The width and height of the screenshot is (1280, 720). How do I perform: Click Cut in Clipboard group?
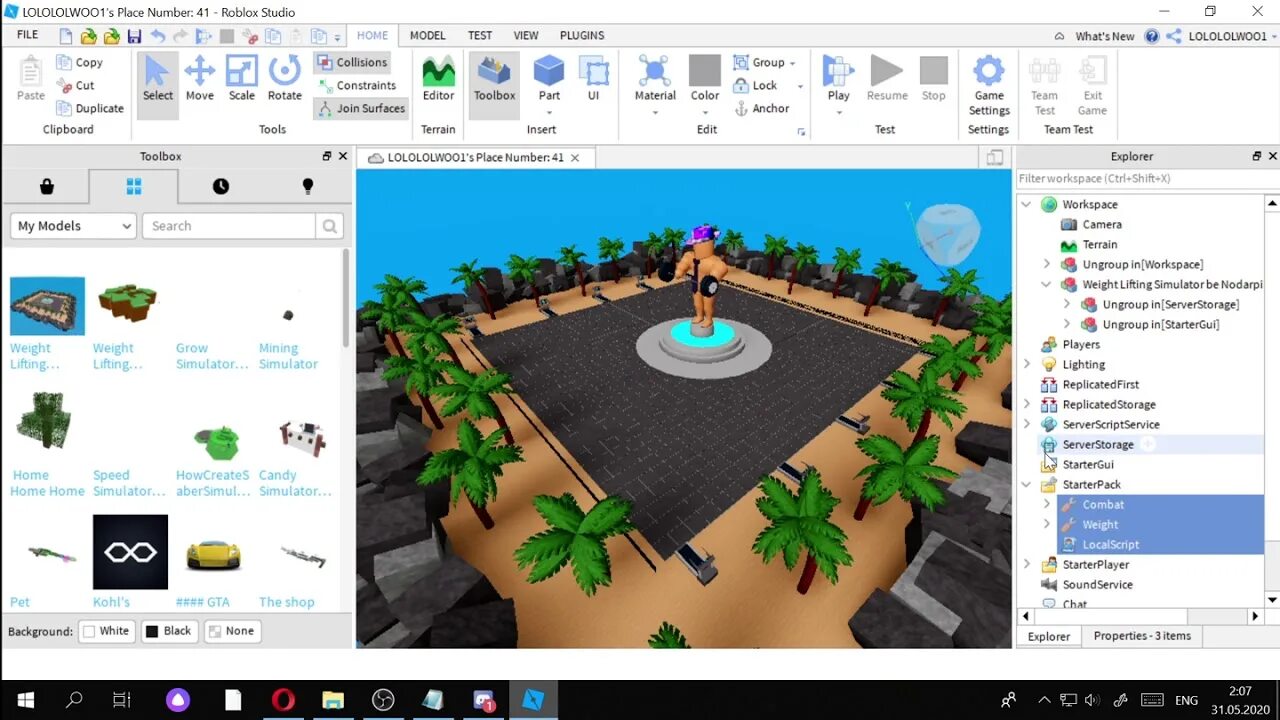[x=75, y=86]
